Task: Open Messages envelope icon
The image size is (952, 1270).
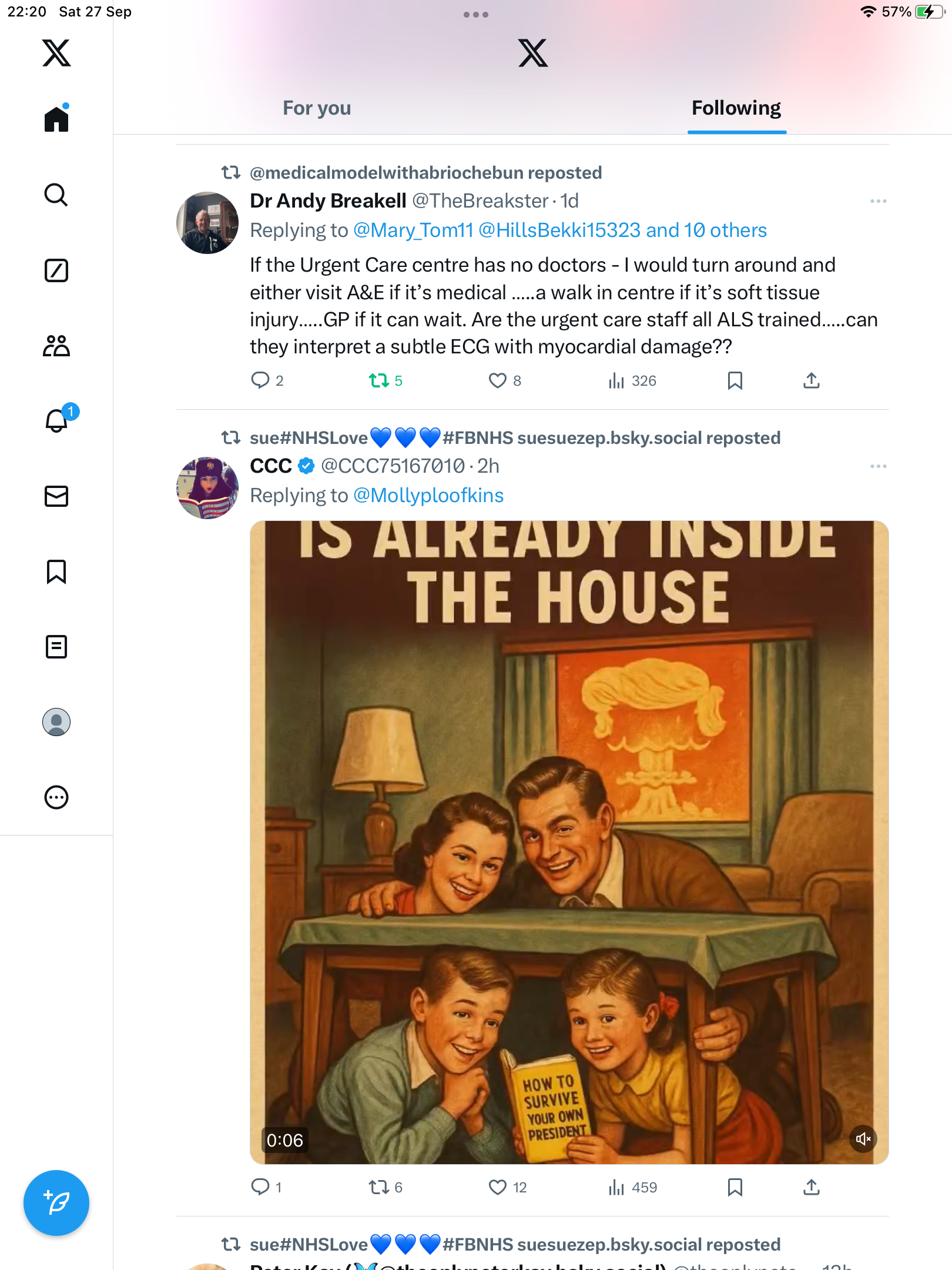Action: 56,496
